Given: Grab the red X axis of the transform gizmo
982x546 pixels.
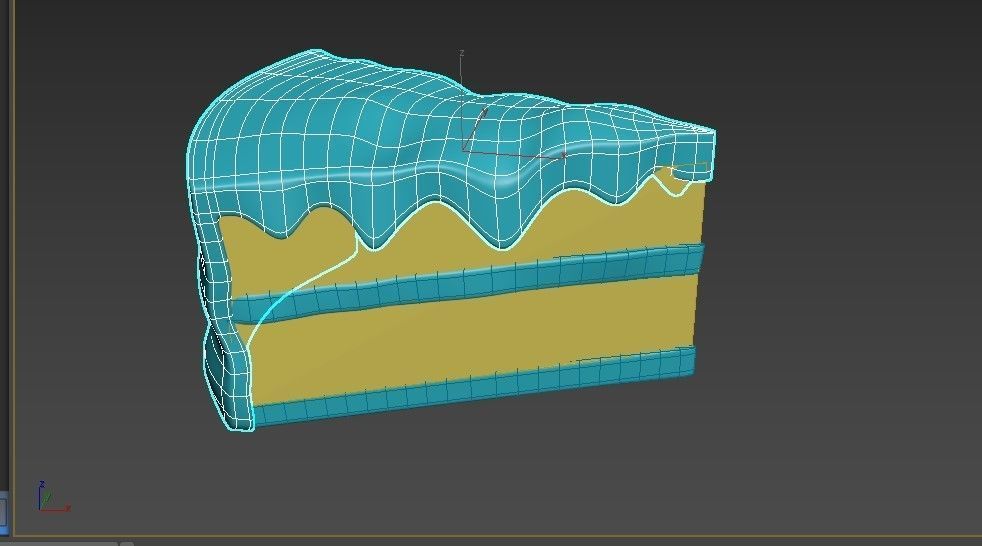Looking at the screenshot, I should [x=514, y=154].
